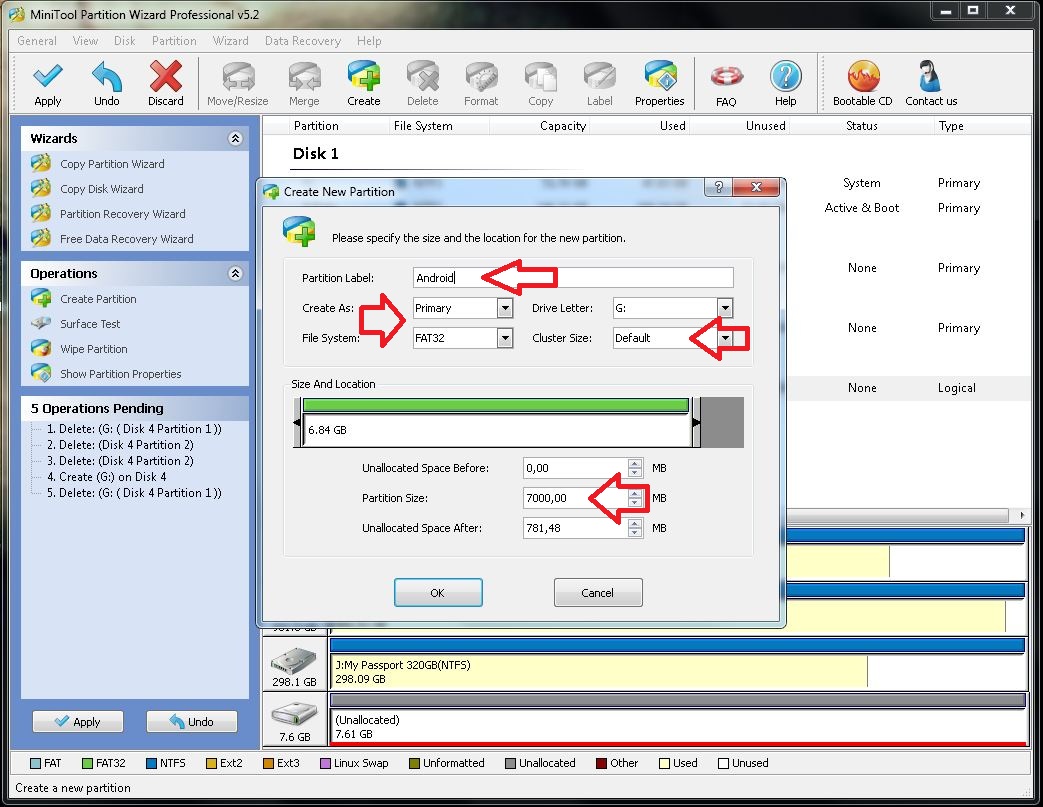Open the Create As dropdown

pyautogui.click(x=505, y=308)
